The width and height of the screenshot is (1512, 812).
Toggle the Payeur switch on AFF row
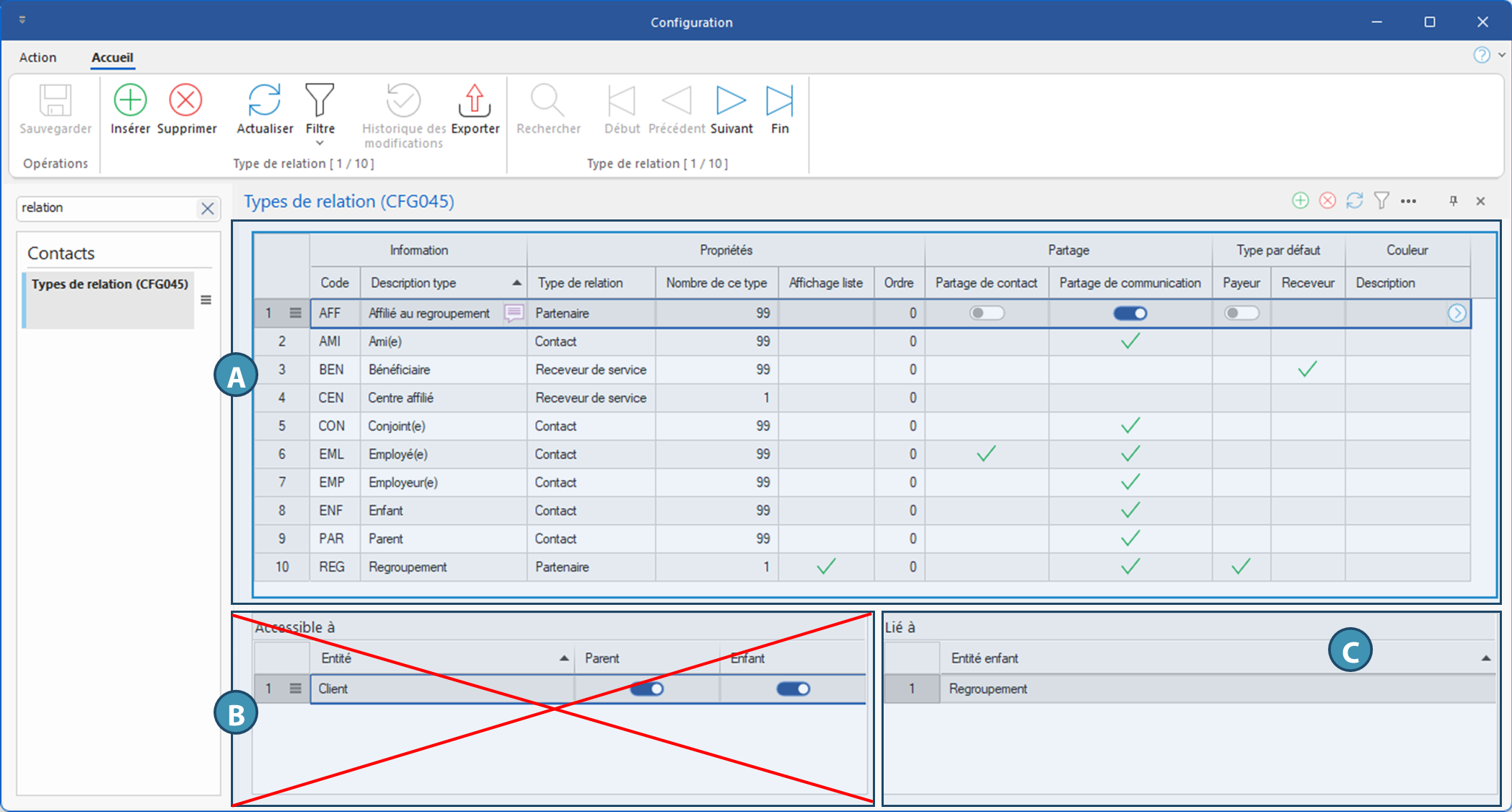point(1241,313)
